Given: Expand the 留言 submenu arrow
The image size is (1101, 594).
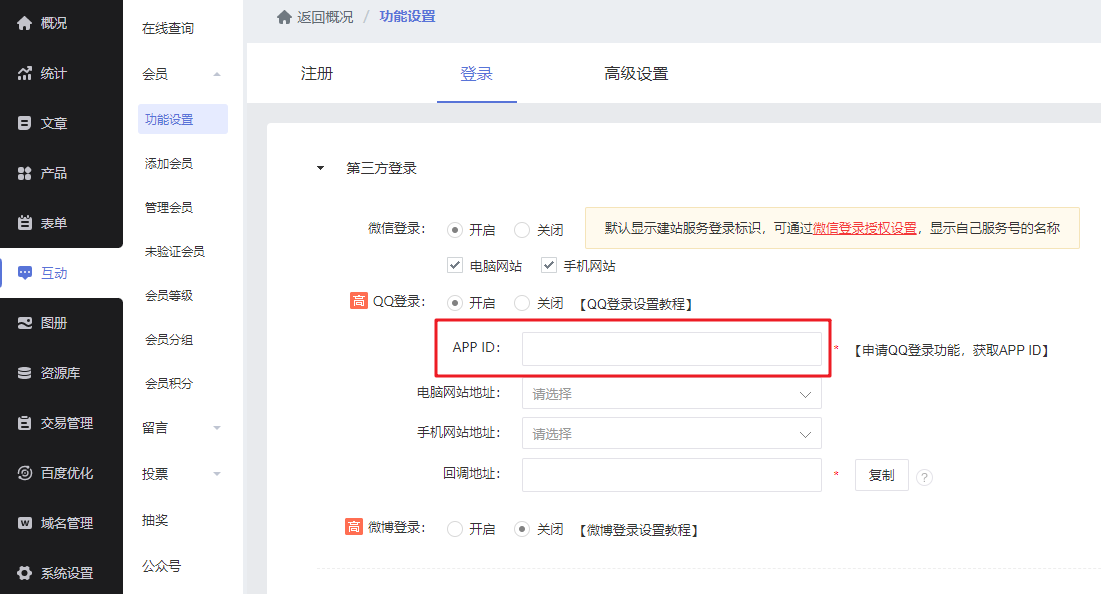Looking at the screenshot, I should 217,428.
